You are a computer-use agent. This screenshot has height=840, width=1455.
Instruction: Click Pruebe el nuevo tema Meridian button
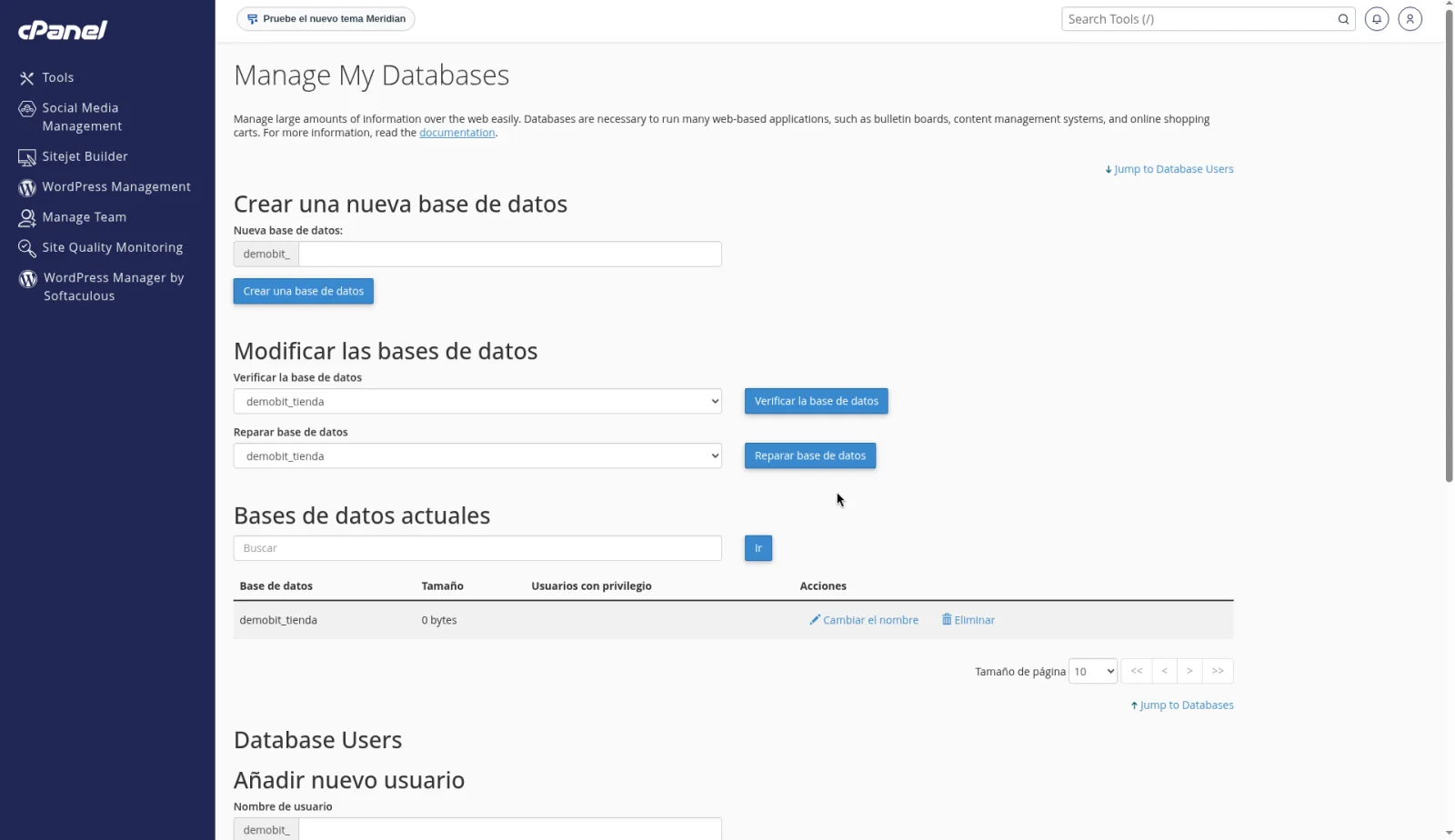point(326,19)
